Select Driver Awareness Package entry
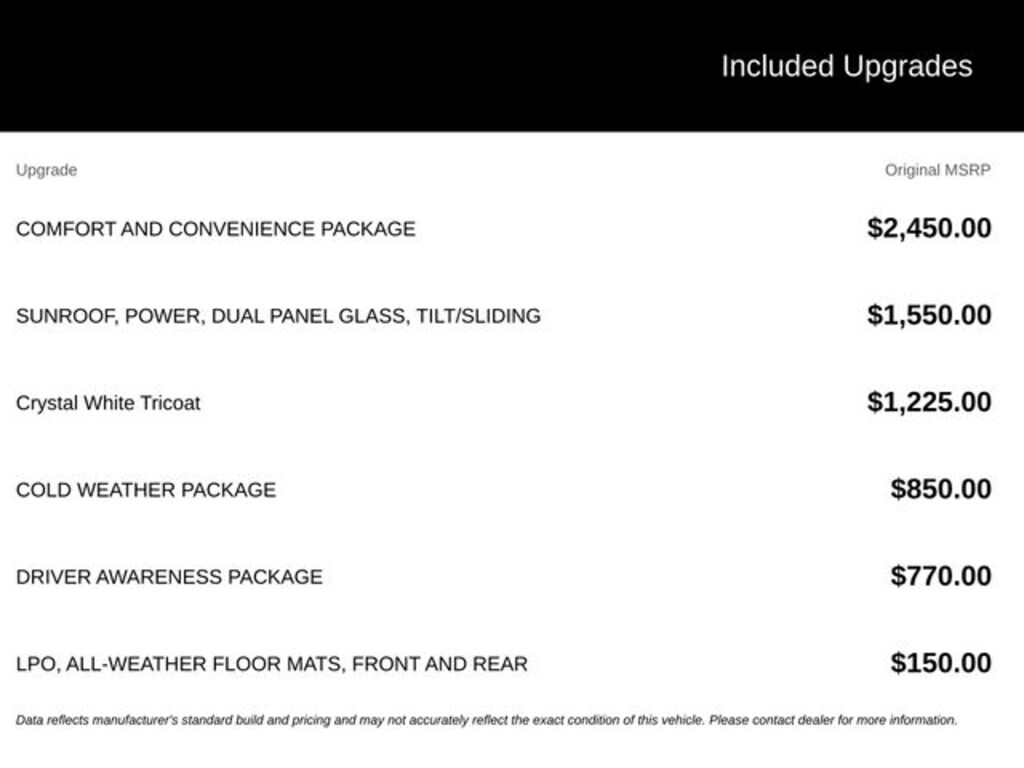The height and width of the screenshot is (768, 1024). [169, 577]
